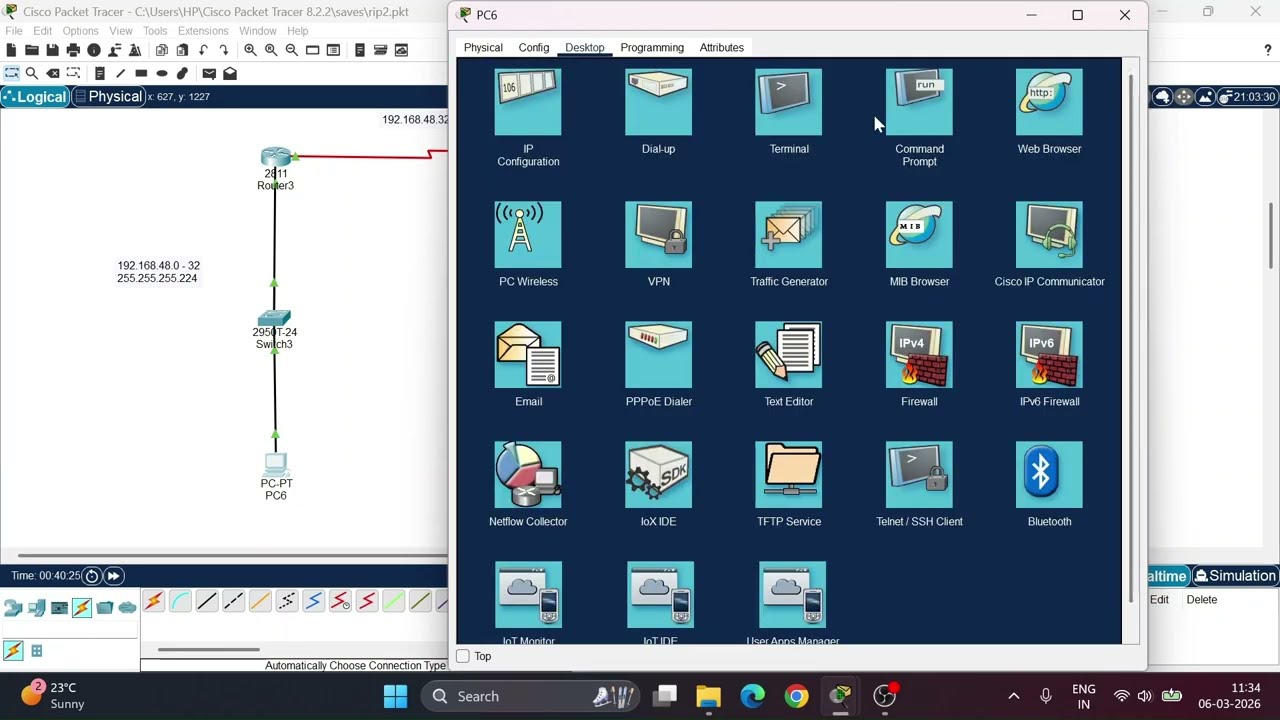Open IoX IDE app
This screenshot has width=1280, height=720.
[x=658, y=475]
